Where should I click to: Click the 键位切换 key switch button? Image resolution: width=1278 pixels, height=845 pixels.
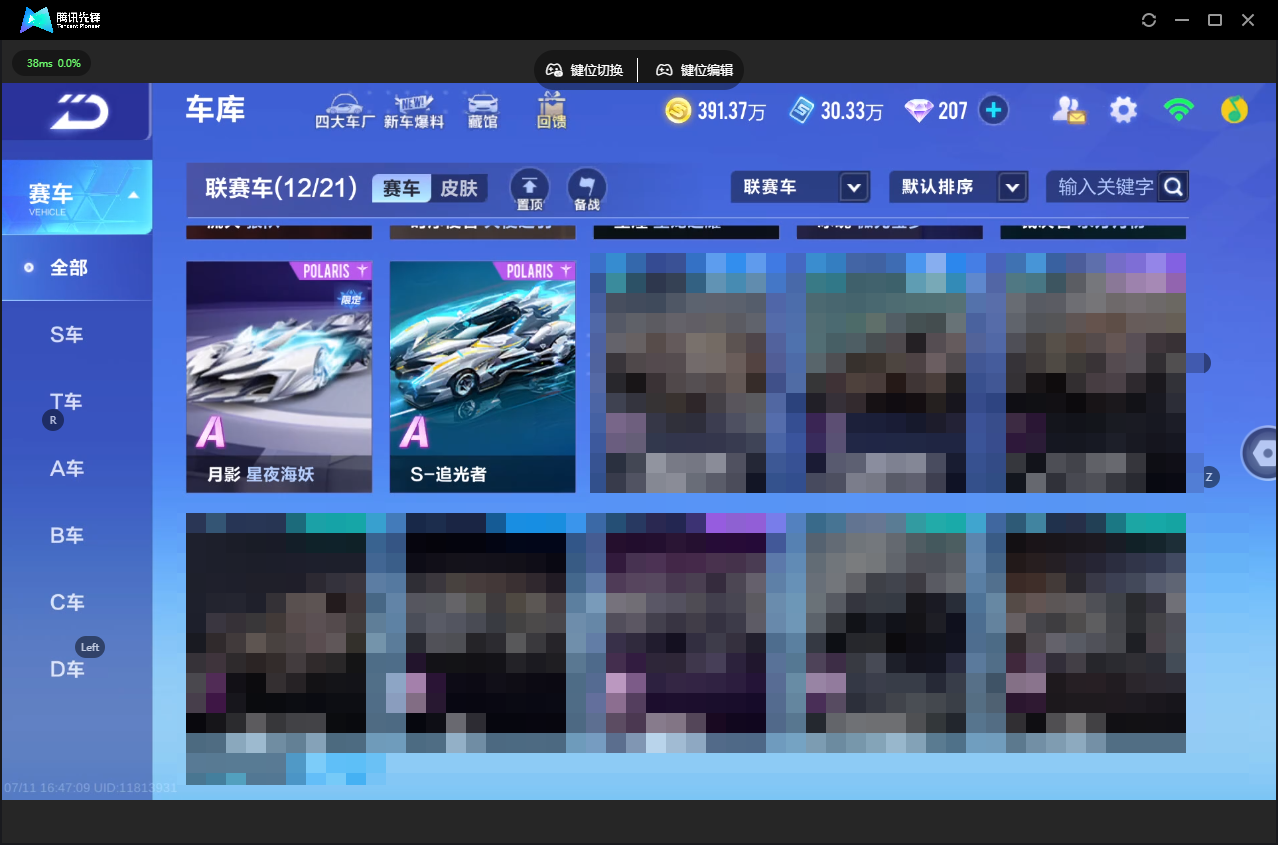585,70
